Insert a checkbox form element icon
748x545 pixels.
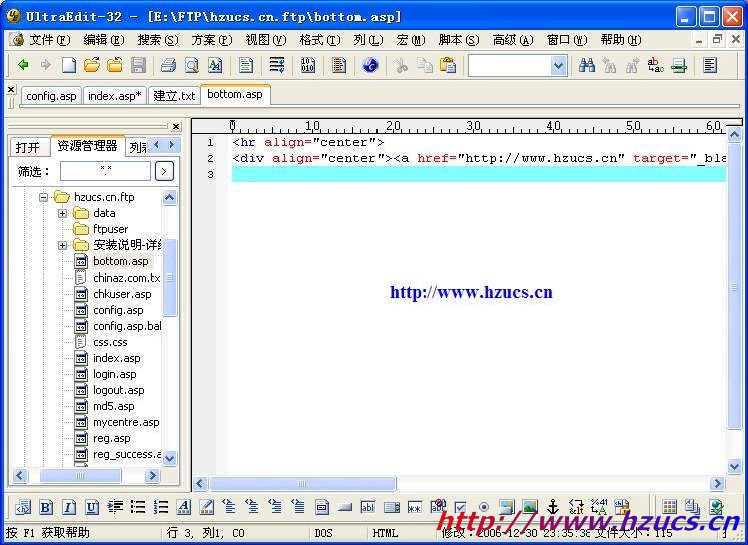460,507
